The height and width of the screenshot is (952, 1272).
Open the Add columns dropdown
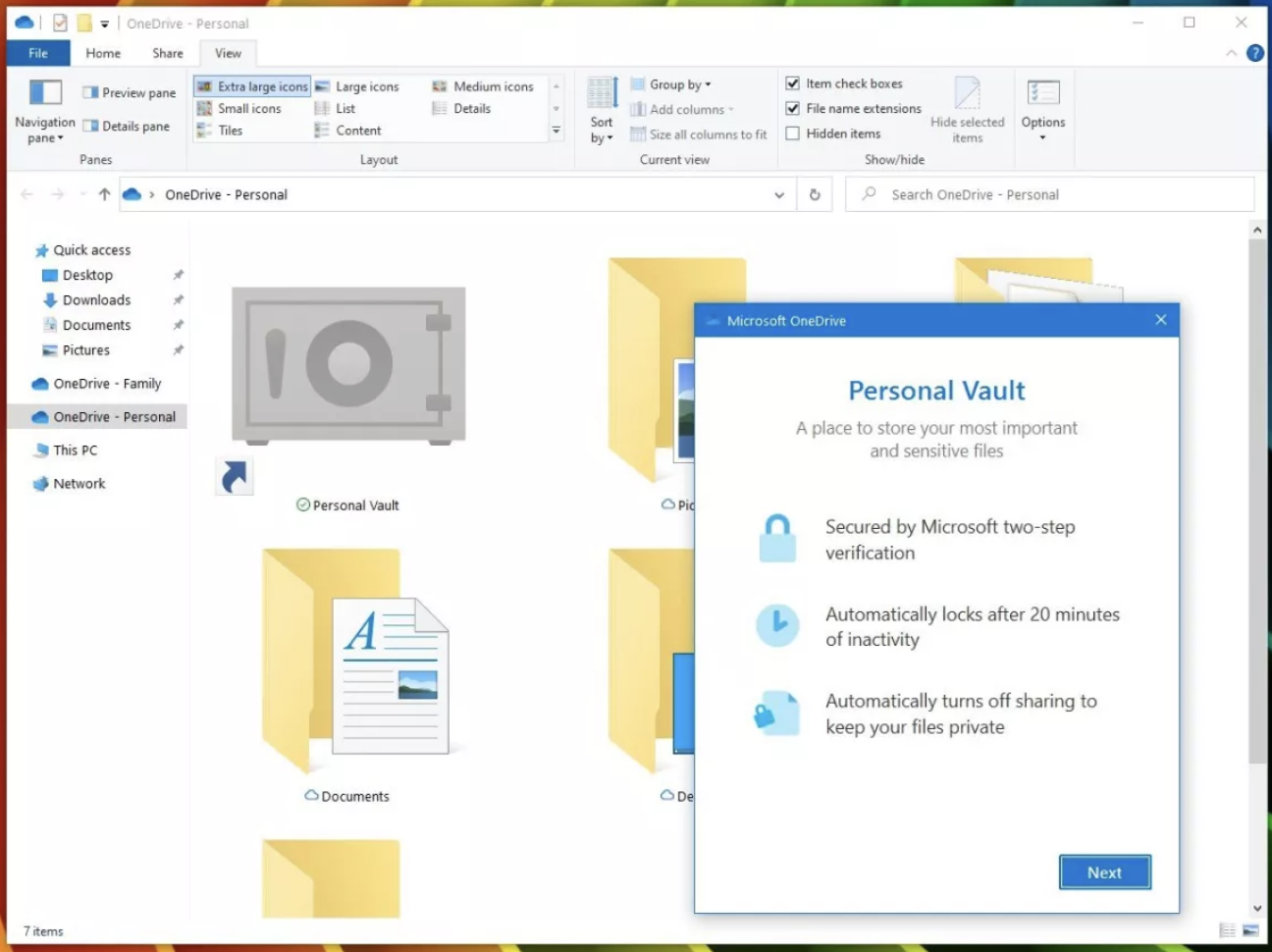pyautogui.click(x=682, y=109)
